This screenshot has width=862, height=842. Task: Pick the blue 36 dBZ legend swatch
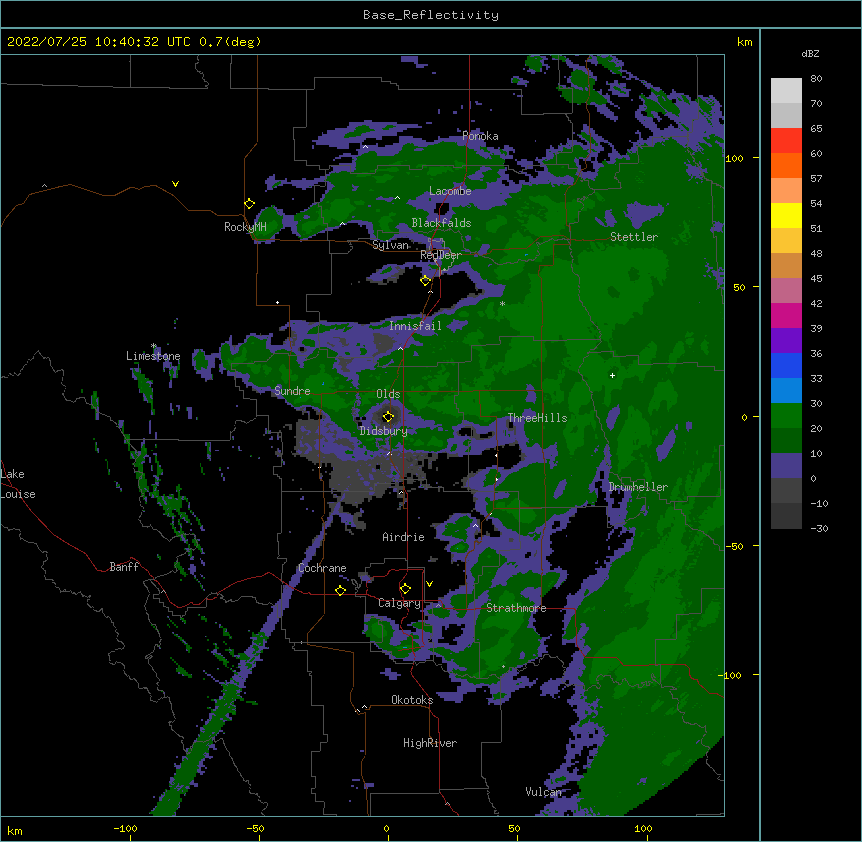pos(786,365)
